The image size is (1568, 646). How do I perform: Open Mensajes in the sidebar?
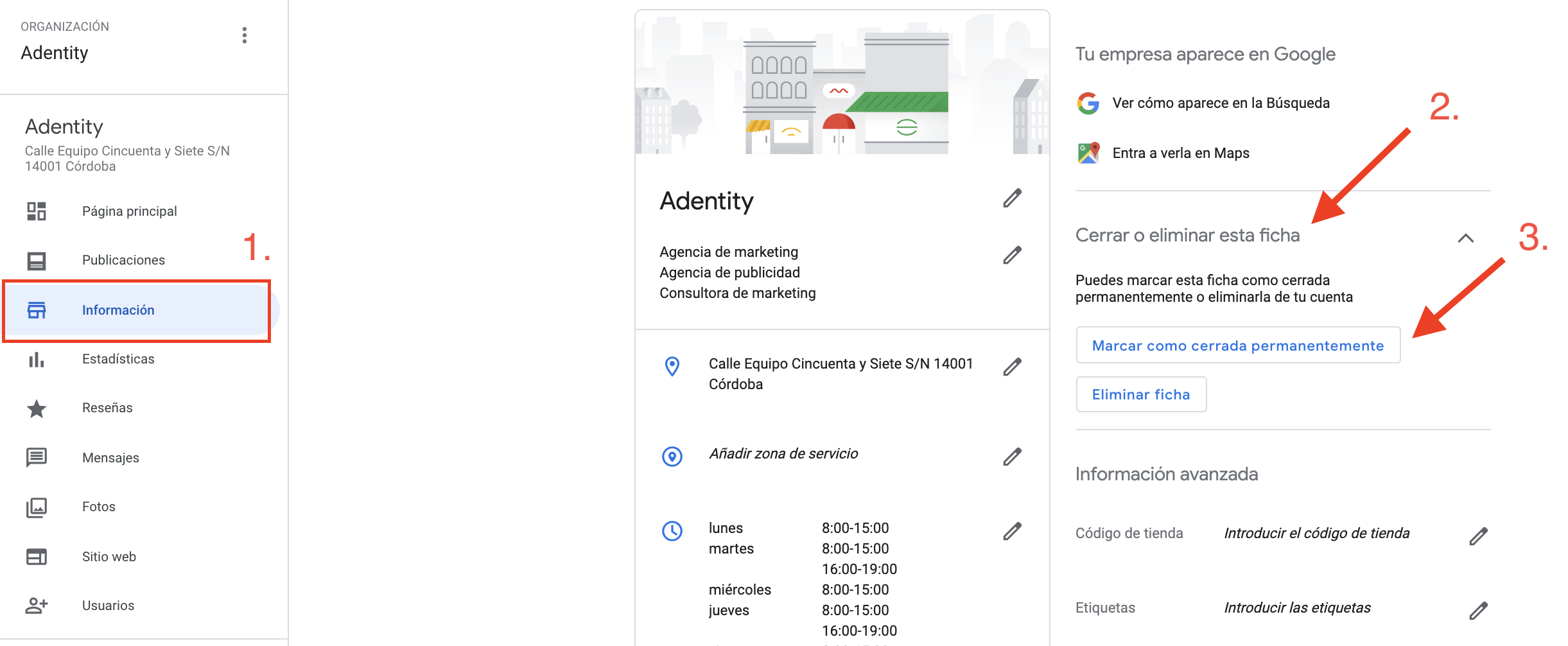110,458
